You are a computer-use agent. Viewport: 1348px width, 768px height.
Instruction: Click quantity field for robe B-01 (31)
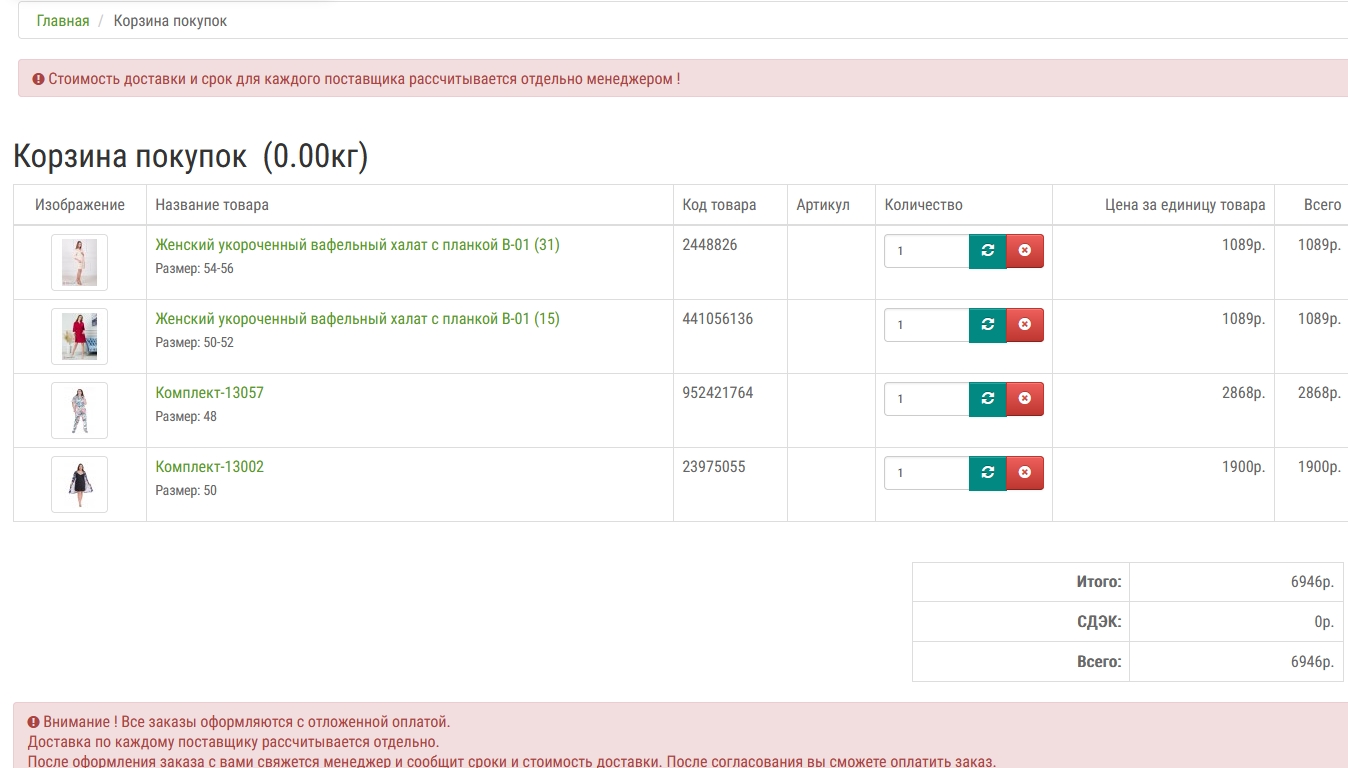[x=926, y=251]
